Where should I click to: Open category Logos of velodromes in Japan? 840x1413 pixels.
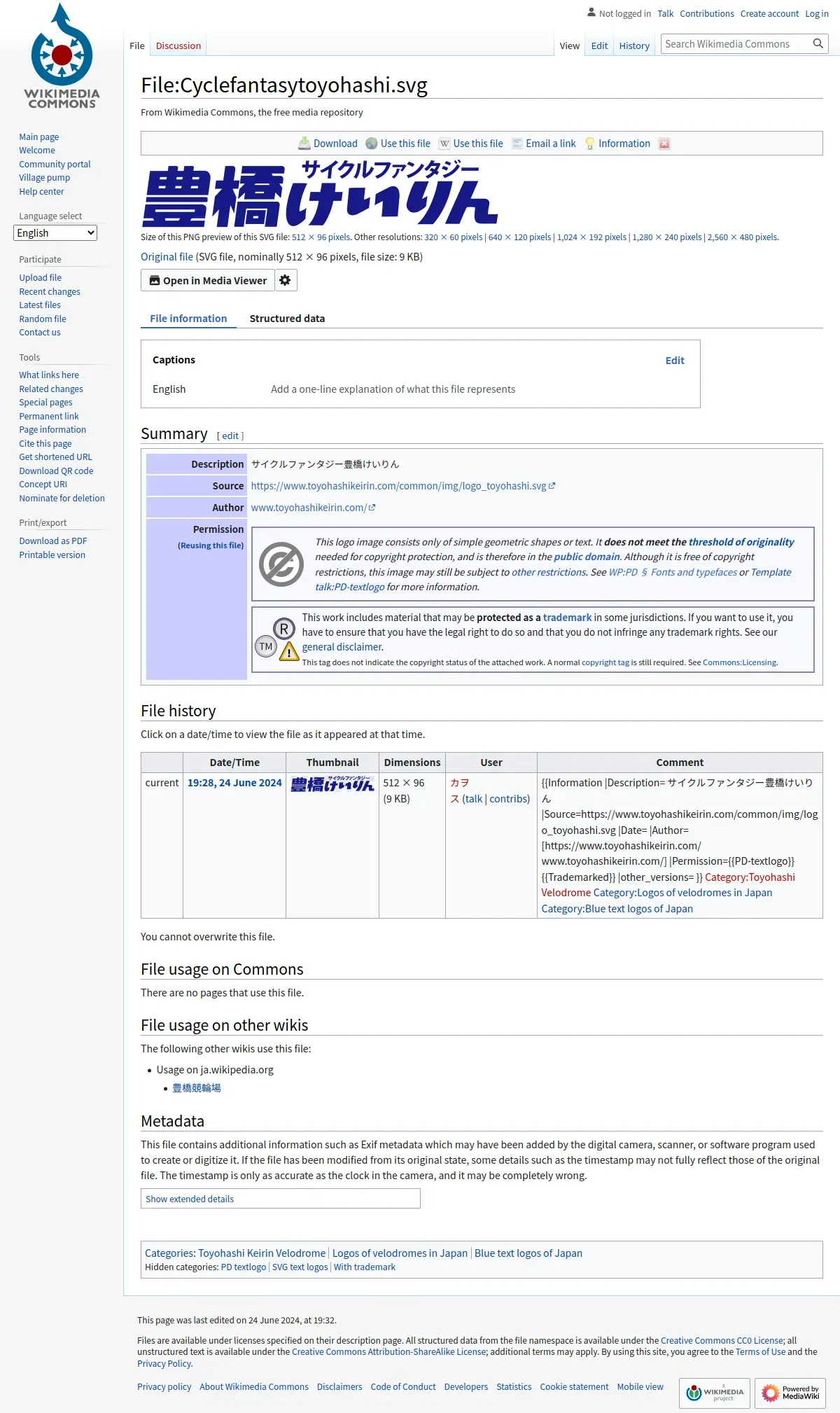click(400, 1253)
